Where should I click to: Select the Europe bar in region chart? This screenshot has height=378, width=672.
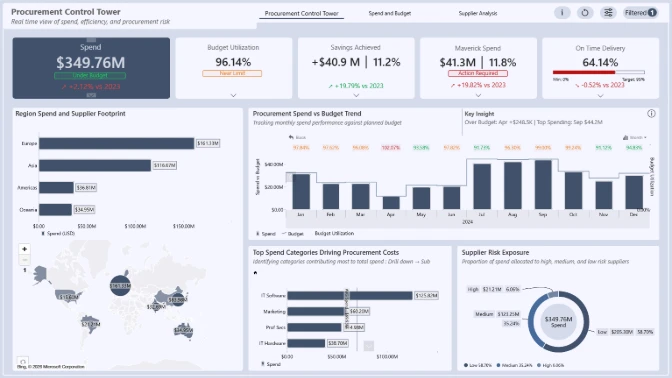click(x=117, y=143)
